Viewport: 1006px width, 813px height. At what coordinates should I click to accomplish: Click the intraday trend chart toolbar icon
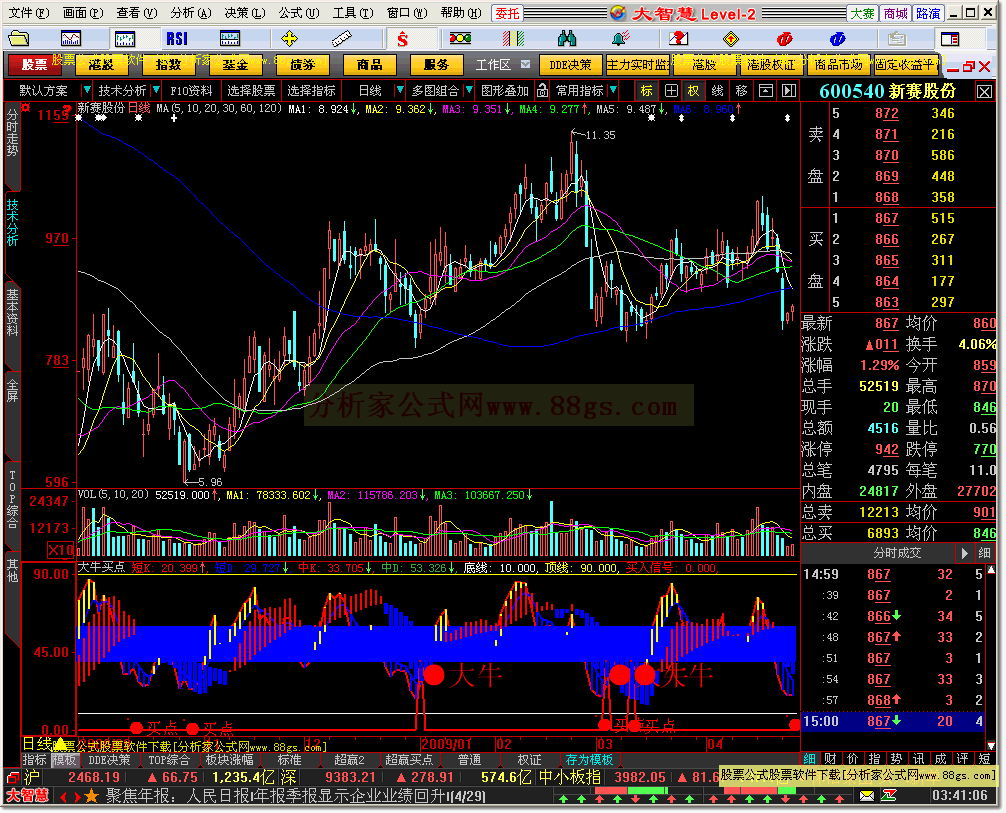coord(71,39)
